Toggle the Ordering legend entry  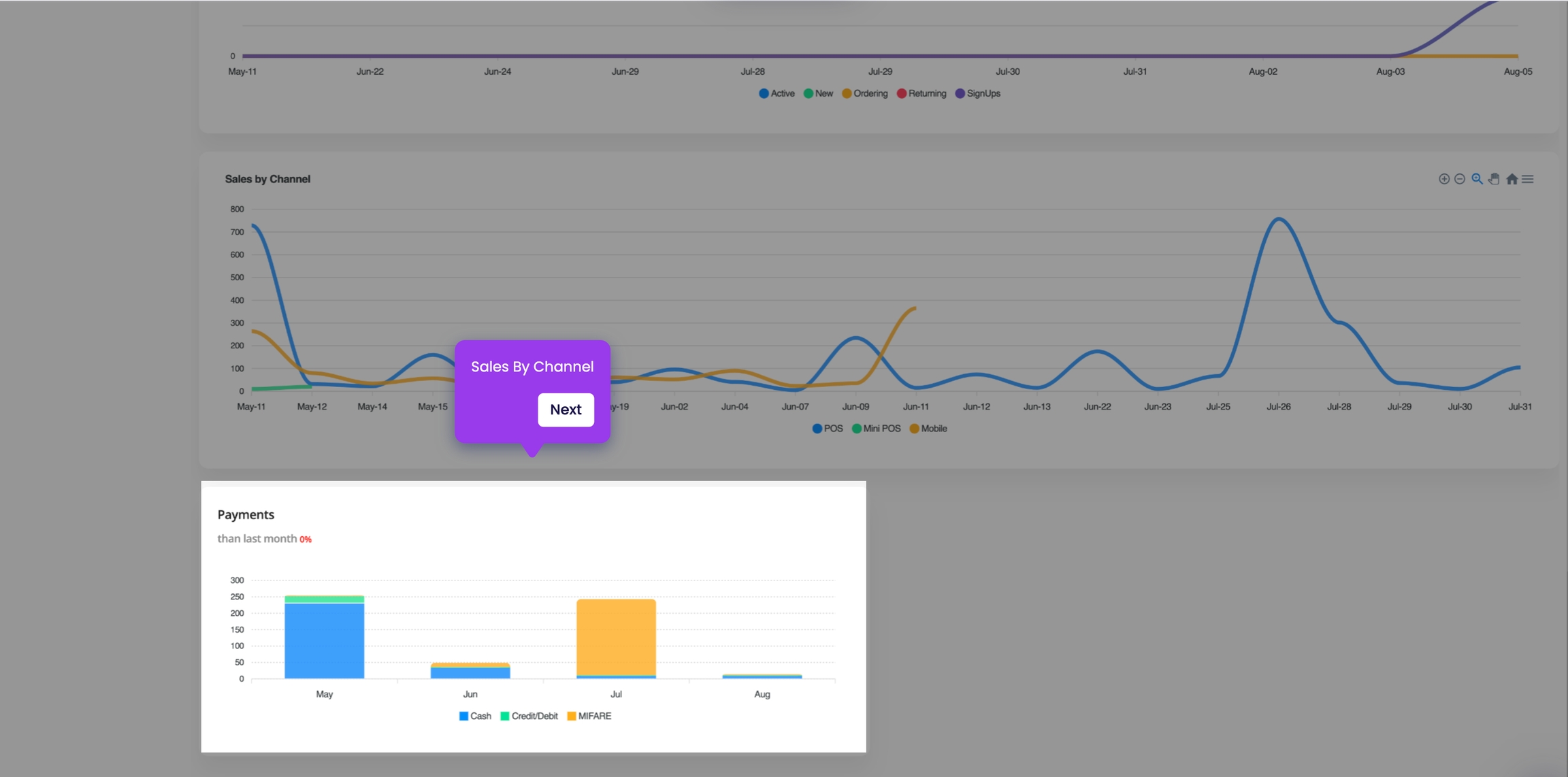pos(865,94)
